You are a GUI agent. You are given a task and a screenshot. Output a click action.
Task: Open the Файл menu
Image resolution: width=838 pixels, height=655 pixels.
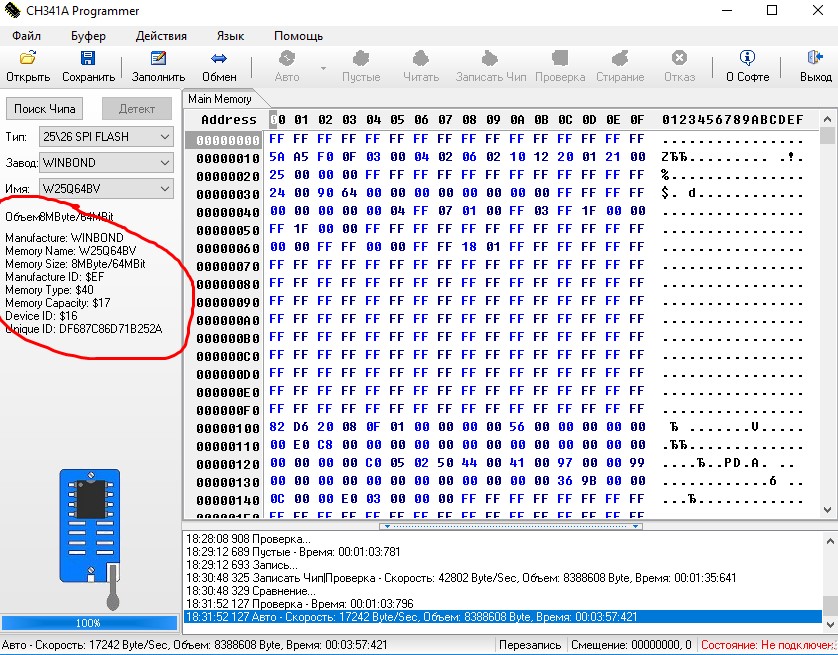coord(26,36)
